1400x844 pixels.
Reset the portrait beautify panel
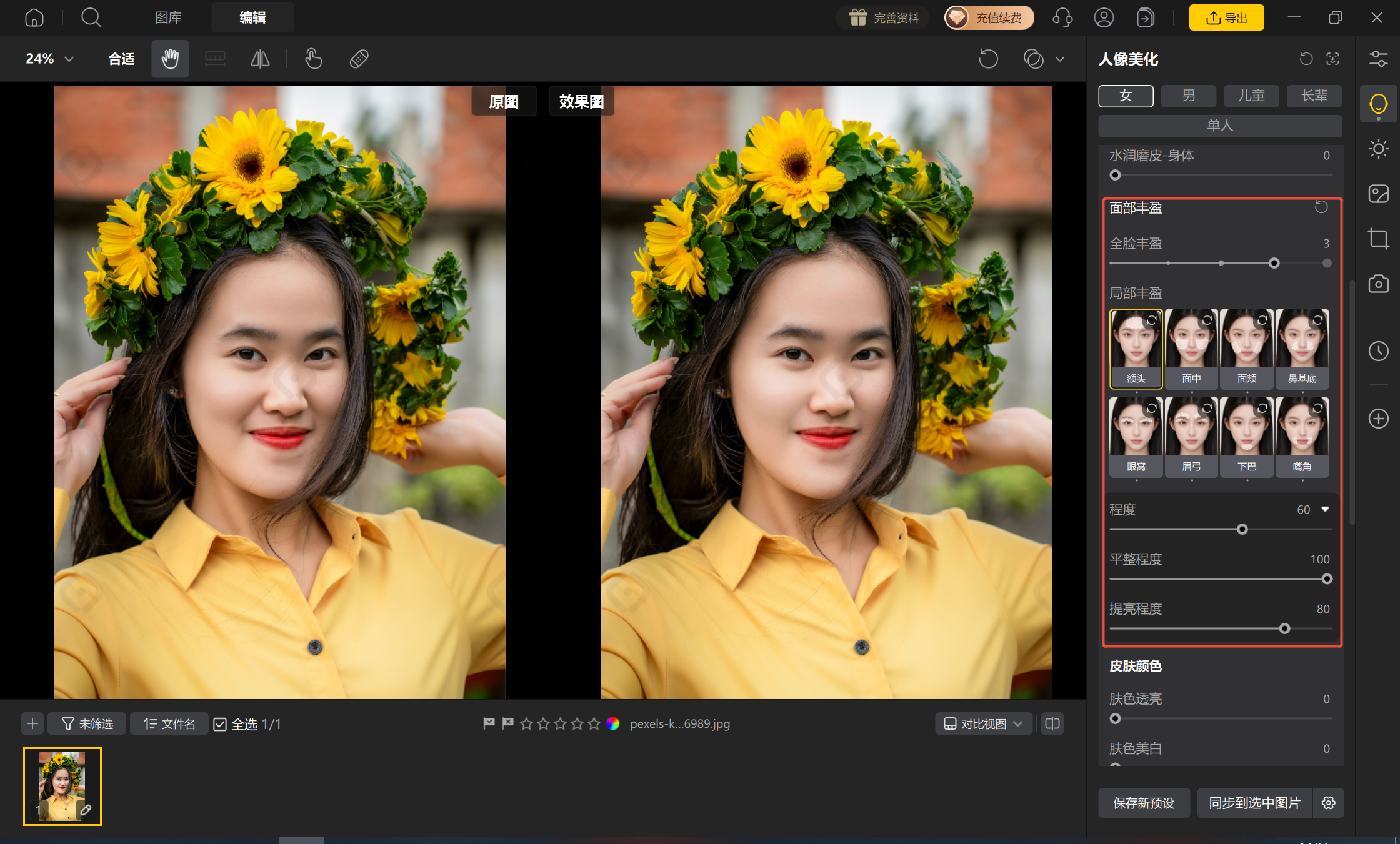click(1306, 59)
